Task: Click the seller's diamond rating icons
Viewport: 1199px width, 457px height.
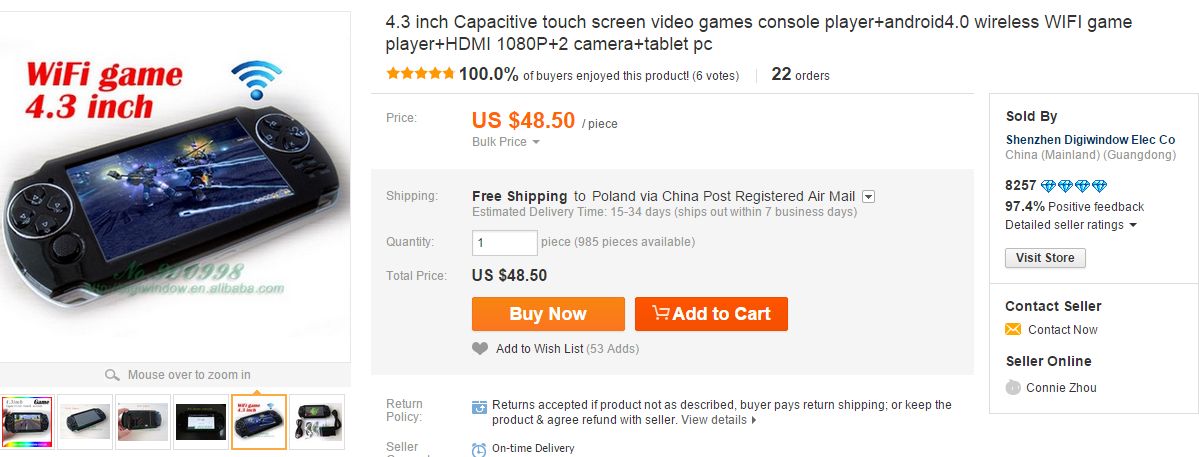Action: pos(1074,186)
